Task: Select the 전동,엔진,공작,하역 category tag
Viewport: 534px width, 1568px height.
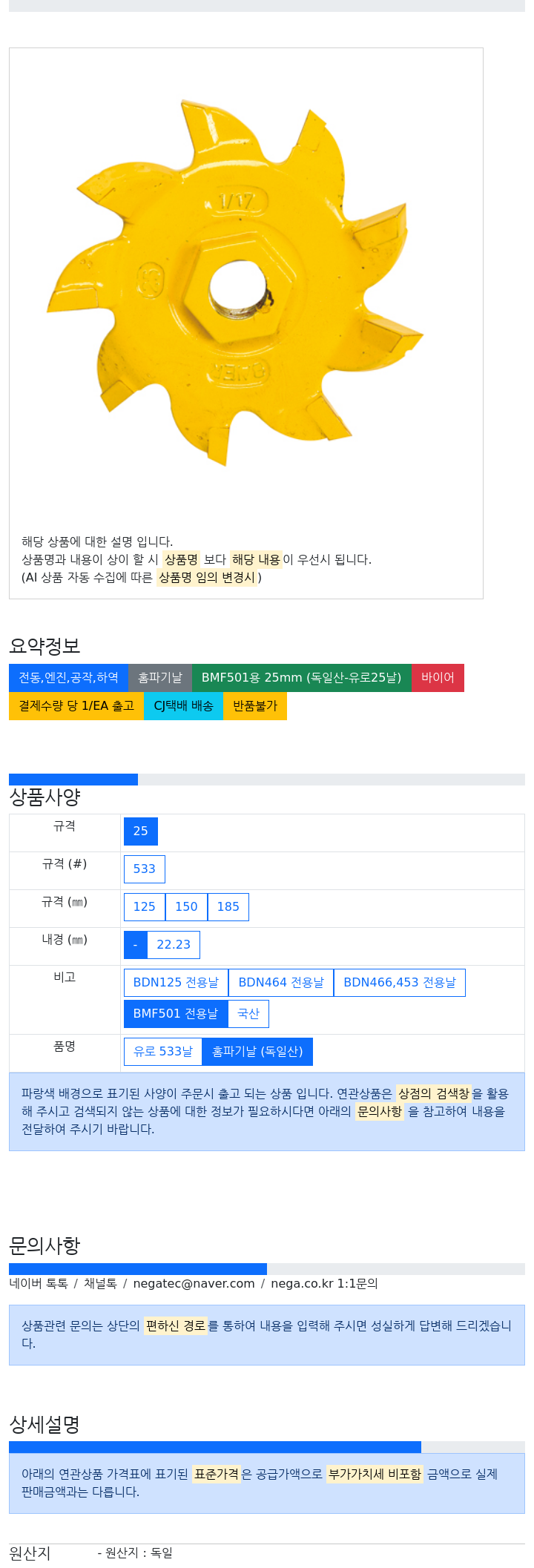Action: coord(68,678)
